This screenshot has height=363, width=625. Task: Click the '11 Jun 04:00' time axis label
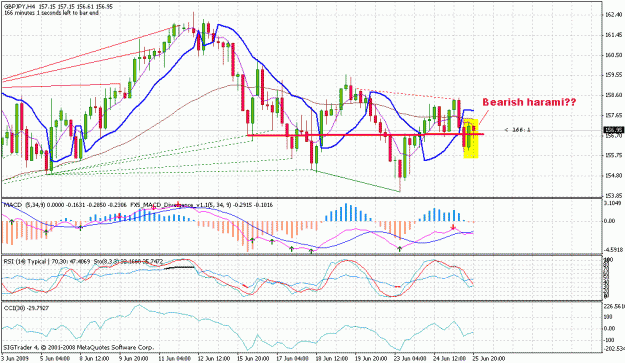pyautogui.click(x=174, y=358)
